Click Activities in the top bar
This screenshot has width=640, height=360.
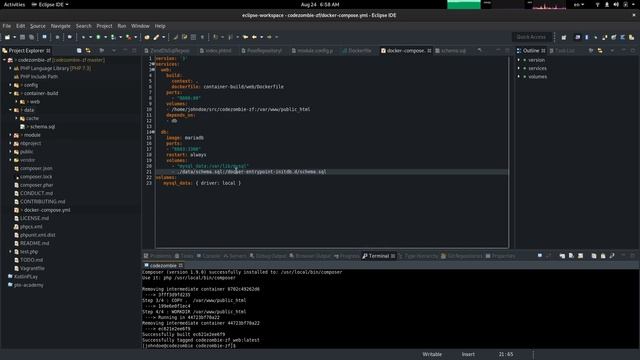(14, 4)
